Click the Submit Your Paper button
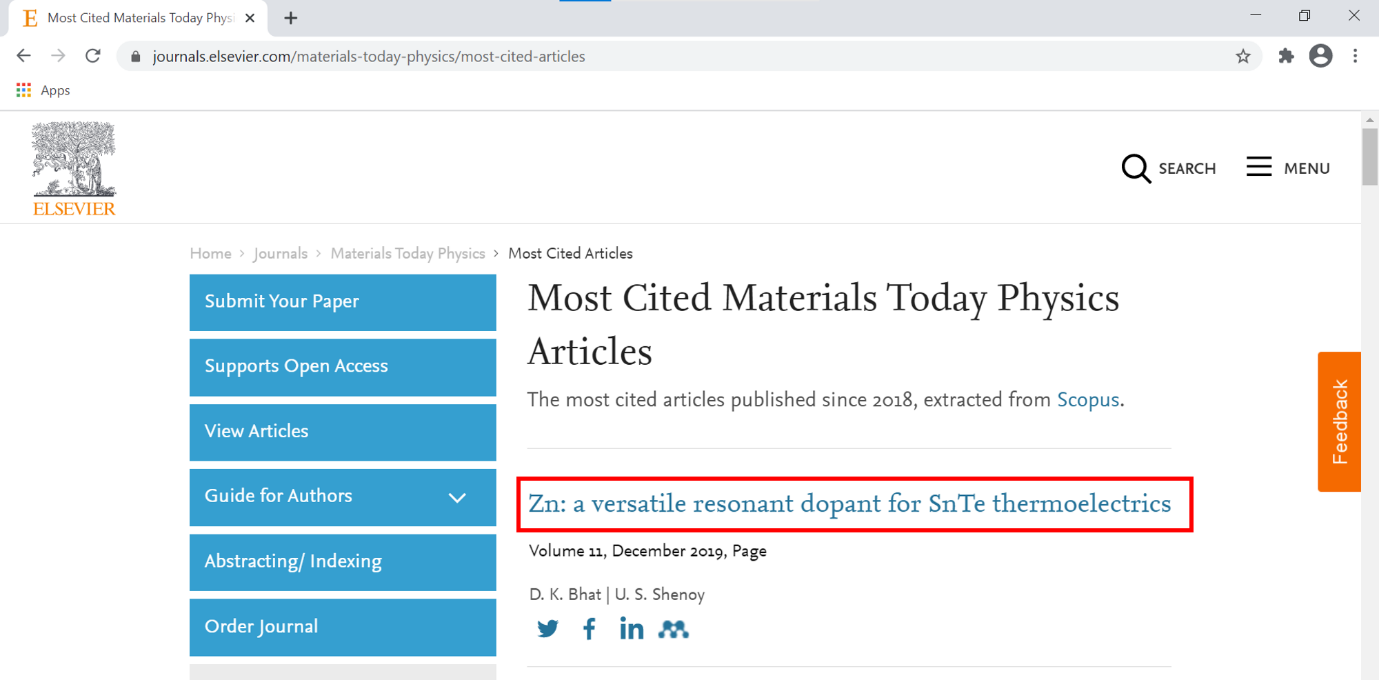 pyautogui.click(x=343, y=302)
